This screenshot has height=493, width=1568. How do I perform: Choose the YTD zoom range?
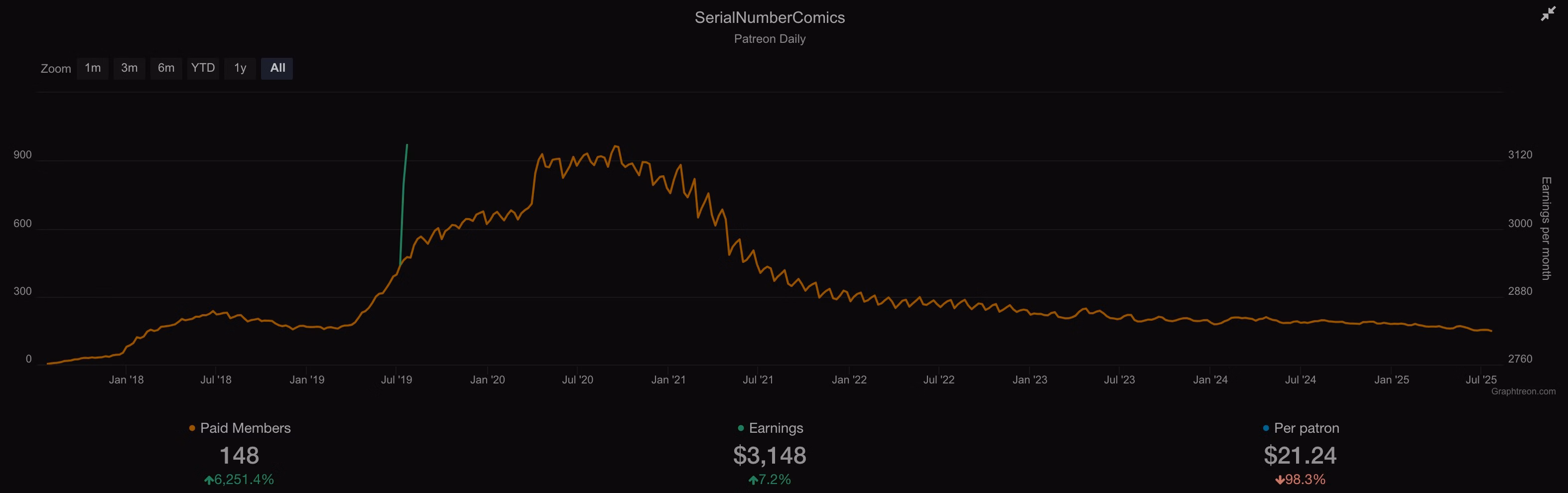203,68
